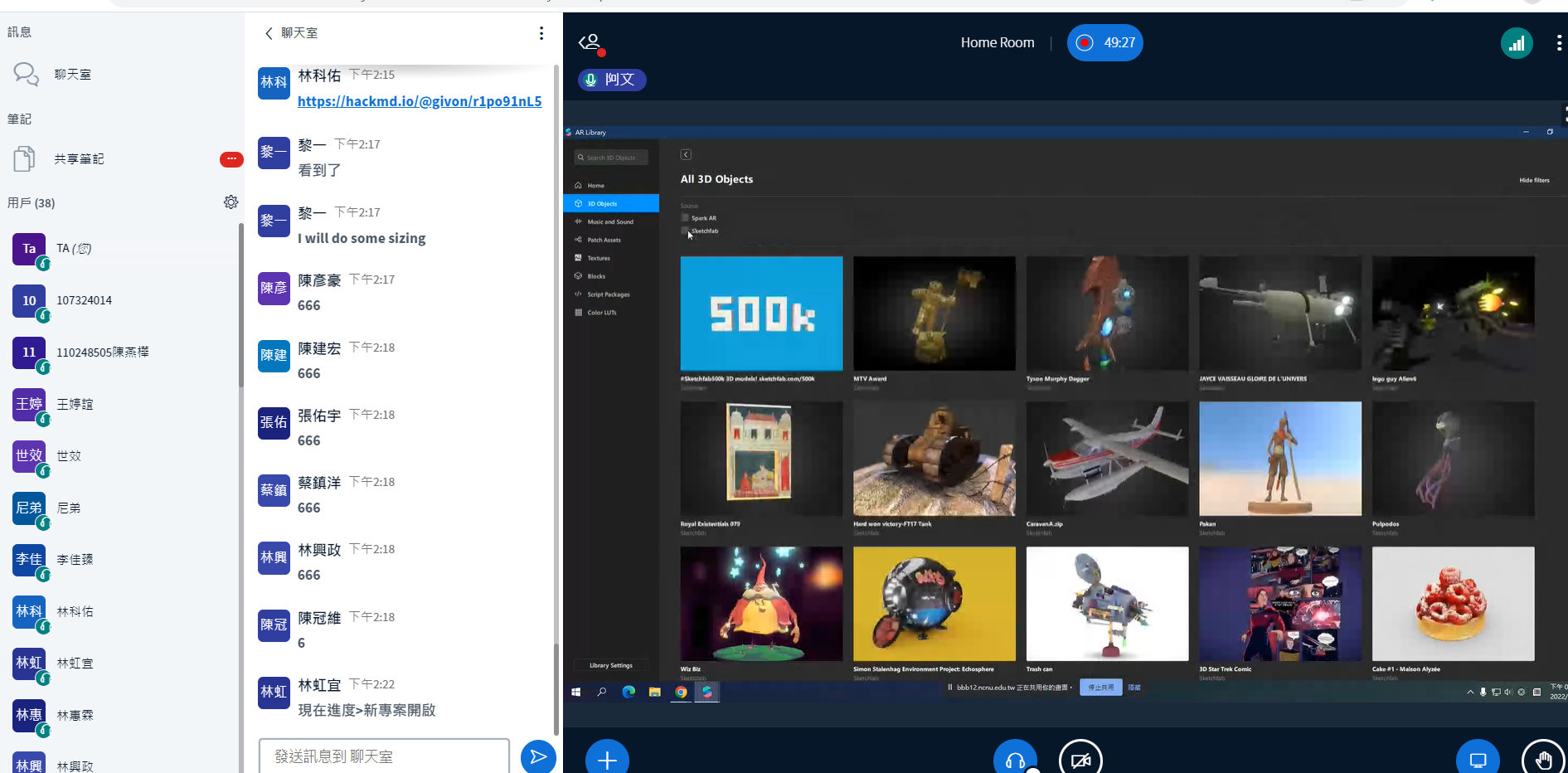Click the chat message input field

coord(384,756)
